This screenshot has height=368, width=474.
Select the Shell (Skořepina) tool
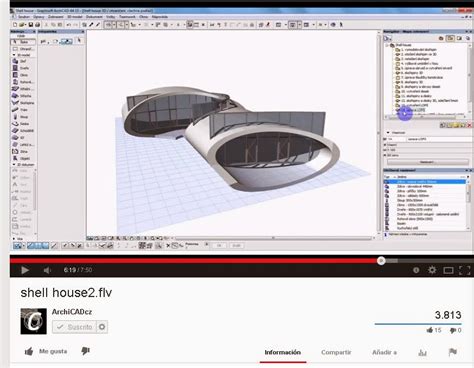tap(23, 103)
